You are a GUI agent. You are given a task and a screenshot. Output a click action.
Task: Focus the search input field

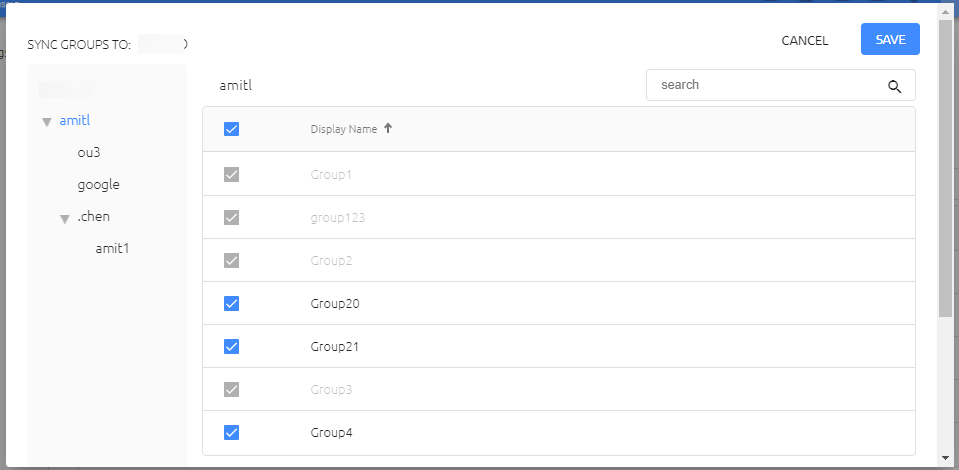tap(771, 85)
